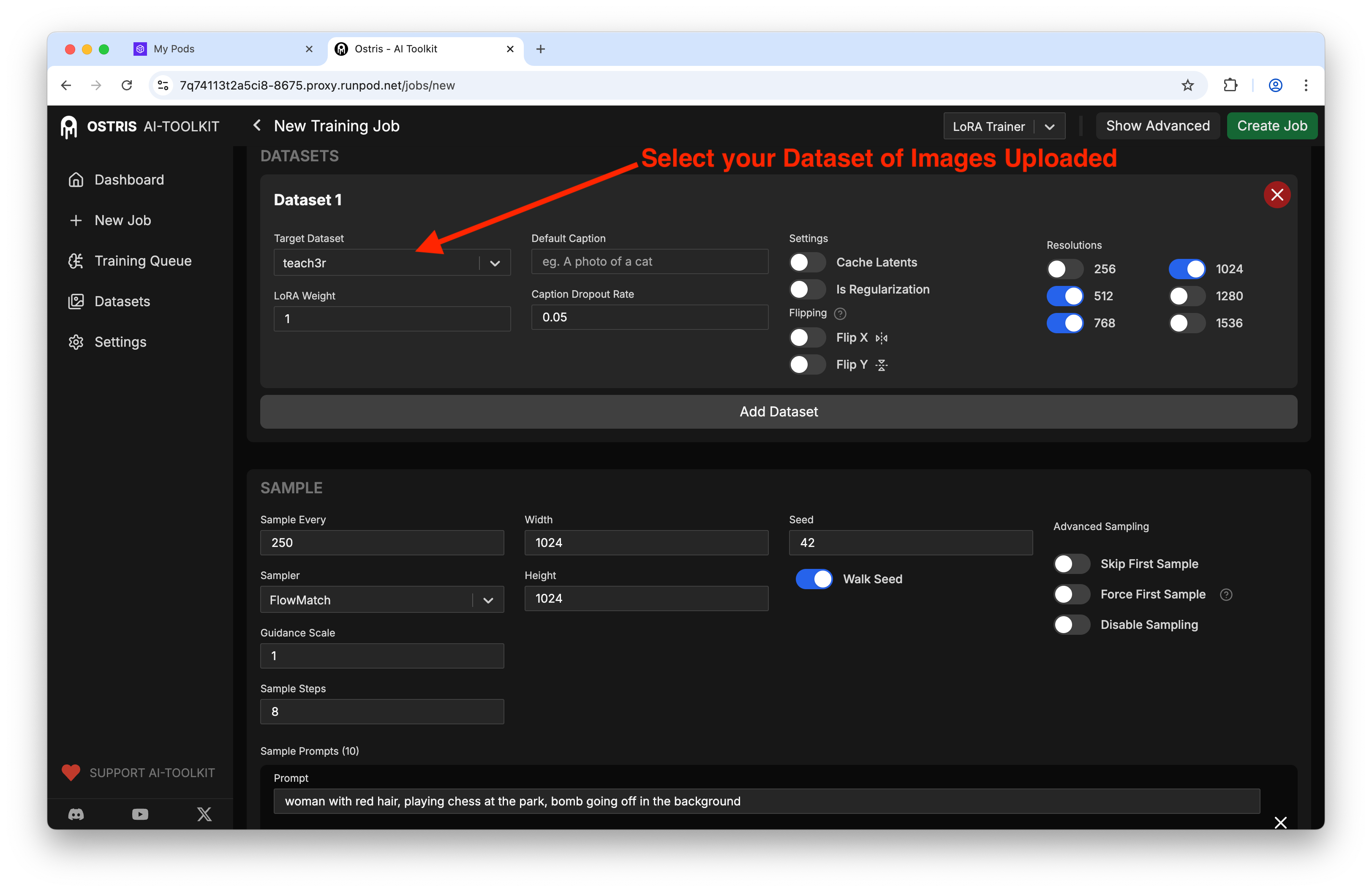Remove Dataset 1 with red X button
Viewport: 1372px width, 892px height.
1277,195
